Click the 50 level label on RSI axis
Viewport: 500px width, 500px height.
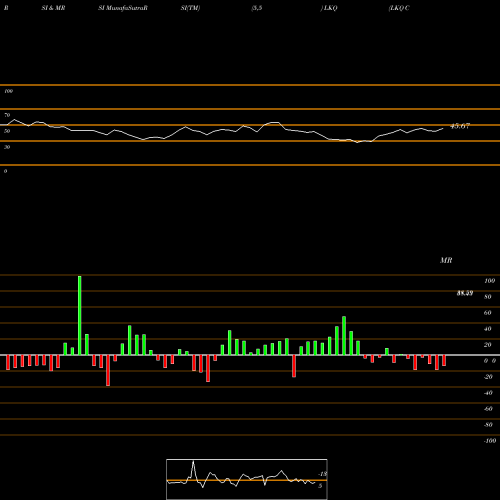[x=7, y=131]
